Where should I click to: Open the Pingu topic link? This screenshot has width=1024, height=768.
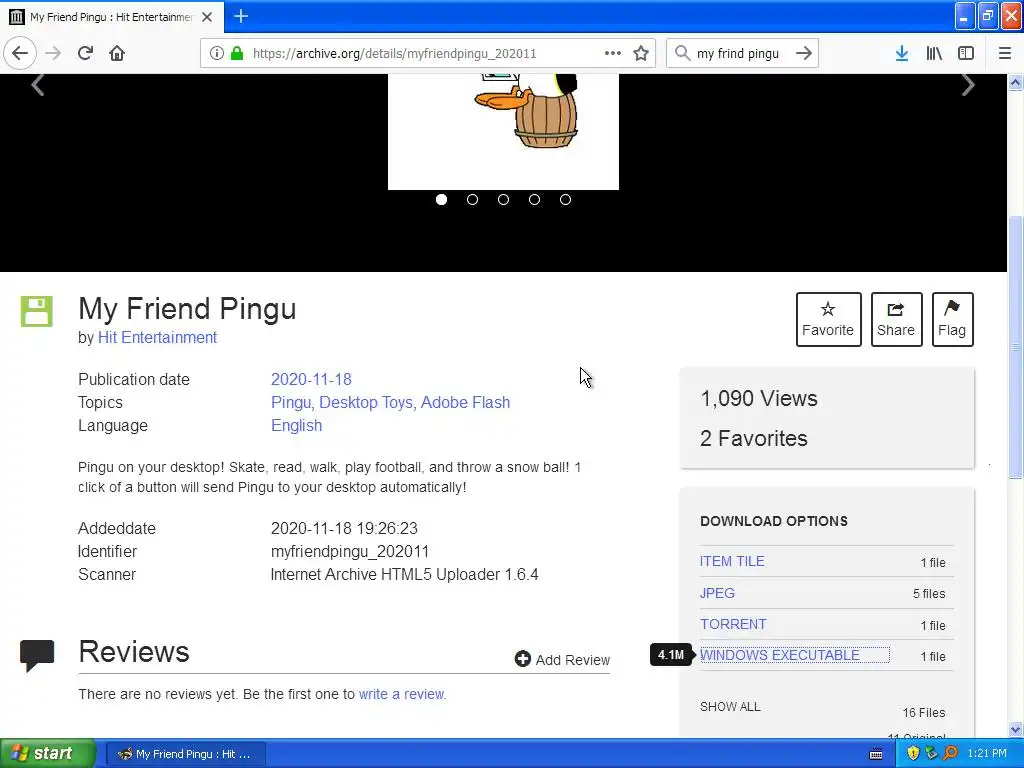(x=293, y=402)
